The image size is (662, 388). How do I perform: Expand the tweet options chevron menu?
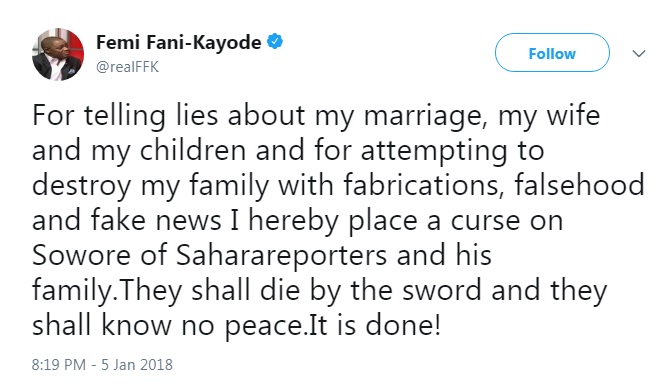[639, 54]
